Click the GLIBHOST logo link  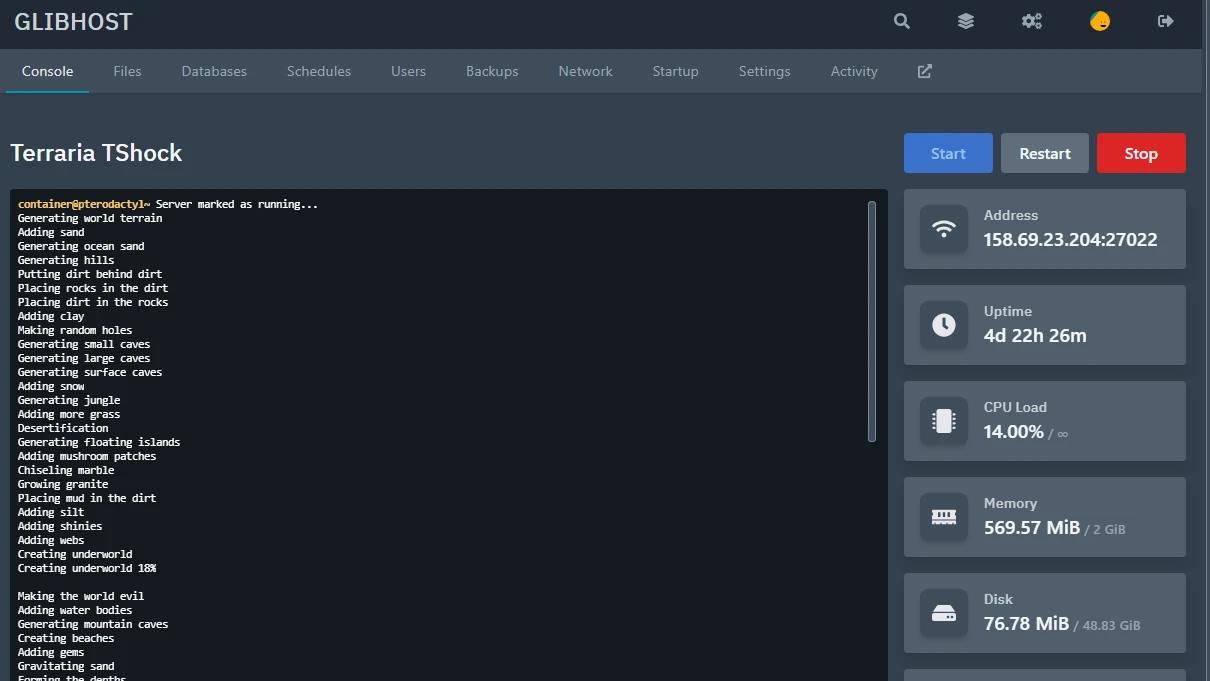74,22
